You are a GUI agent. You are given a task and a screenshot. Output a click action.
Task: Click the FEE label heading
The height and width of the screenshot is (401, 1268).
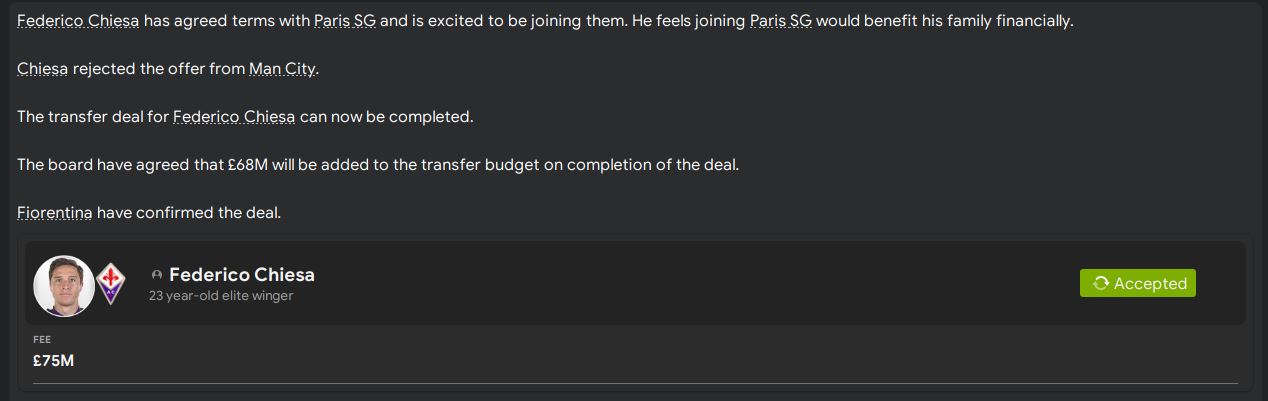(x=42, y=340)
